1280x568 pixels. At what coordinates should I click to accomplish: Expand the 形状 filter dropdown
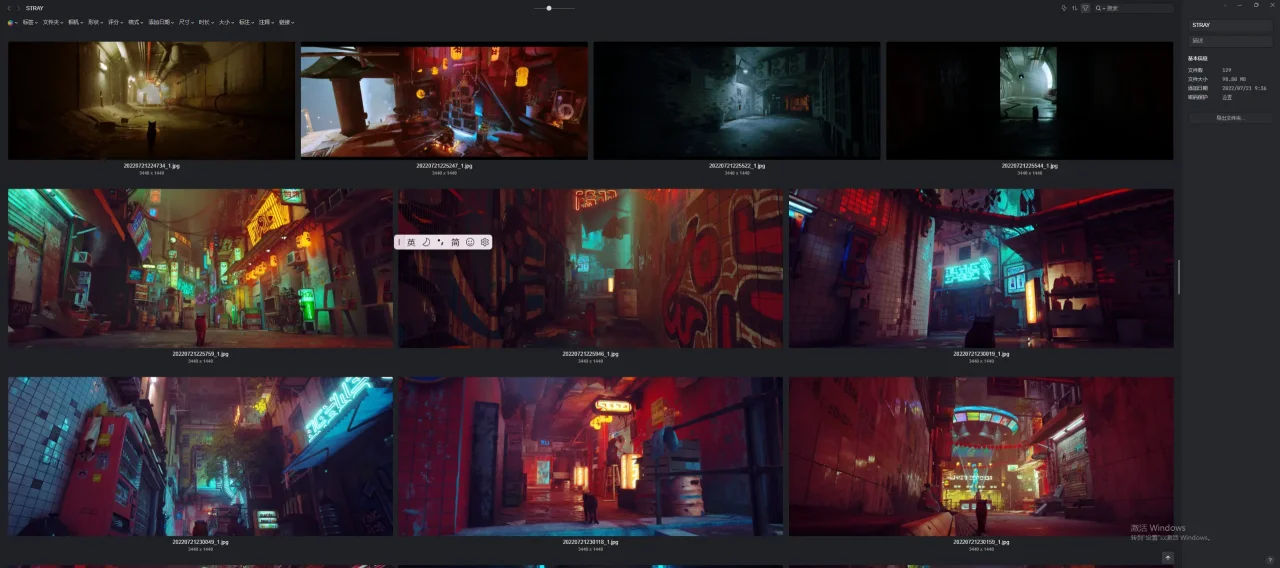click(x=95, y=22)
